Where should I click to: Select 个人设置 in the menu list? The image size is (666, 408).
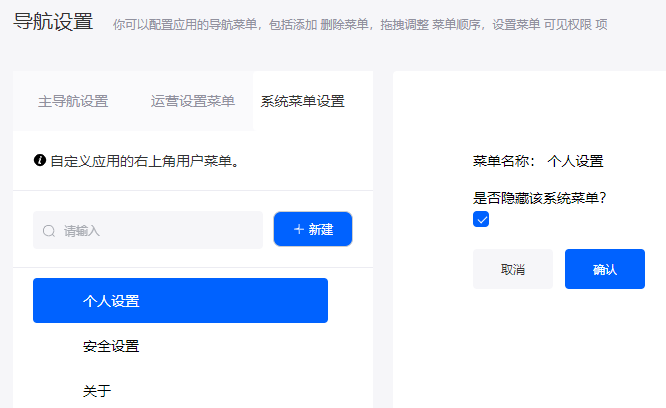[x=181, y=301]
